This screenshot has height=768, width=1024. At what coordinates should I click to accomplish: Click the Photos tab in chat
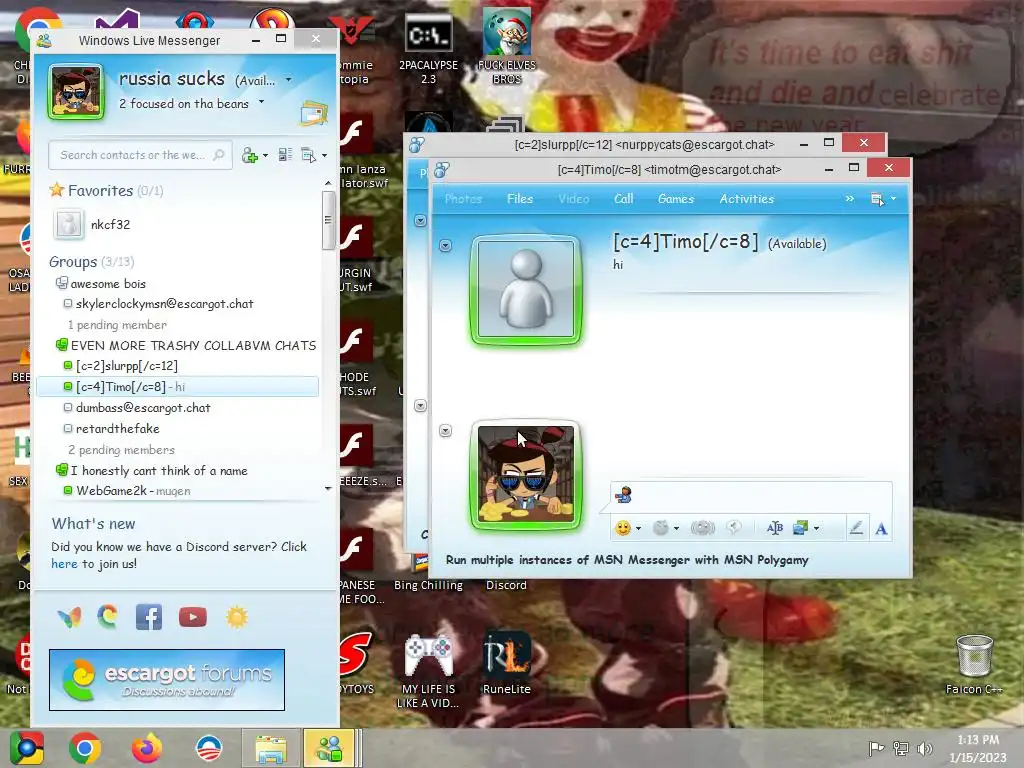pos(463,199)
